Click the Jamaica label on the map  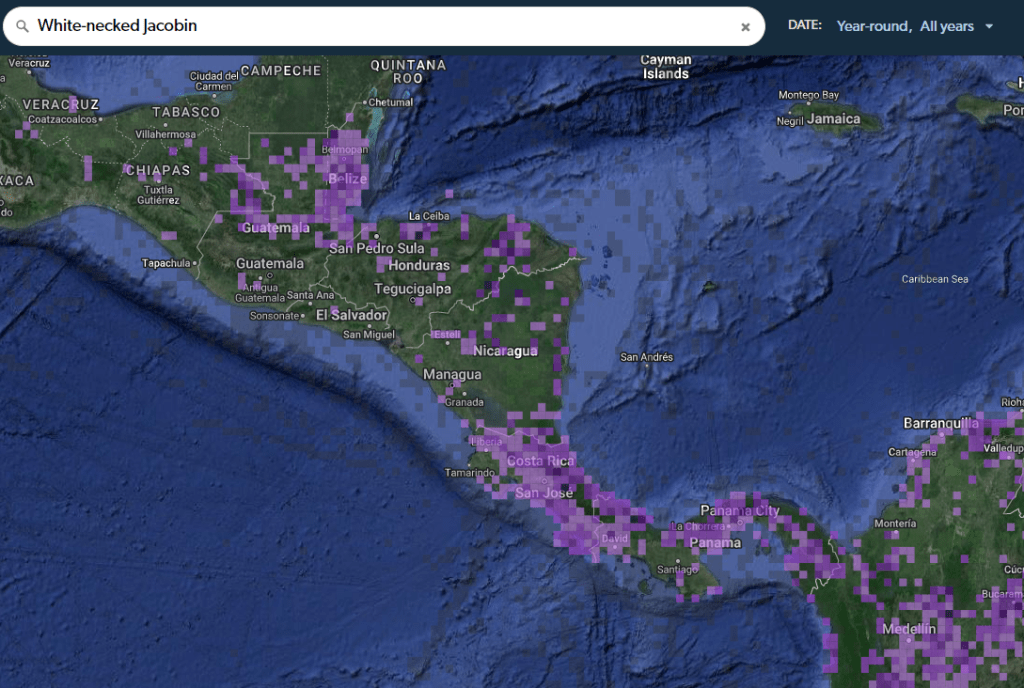pos(834,119)
